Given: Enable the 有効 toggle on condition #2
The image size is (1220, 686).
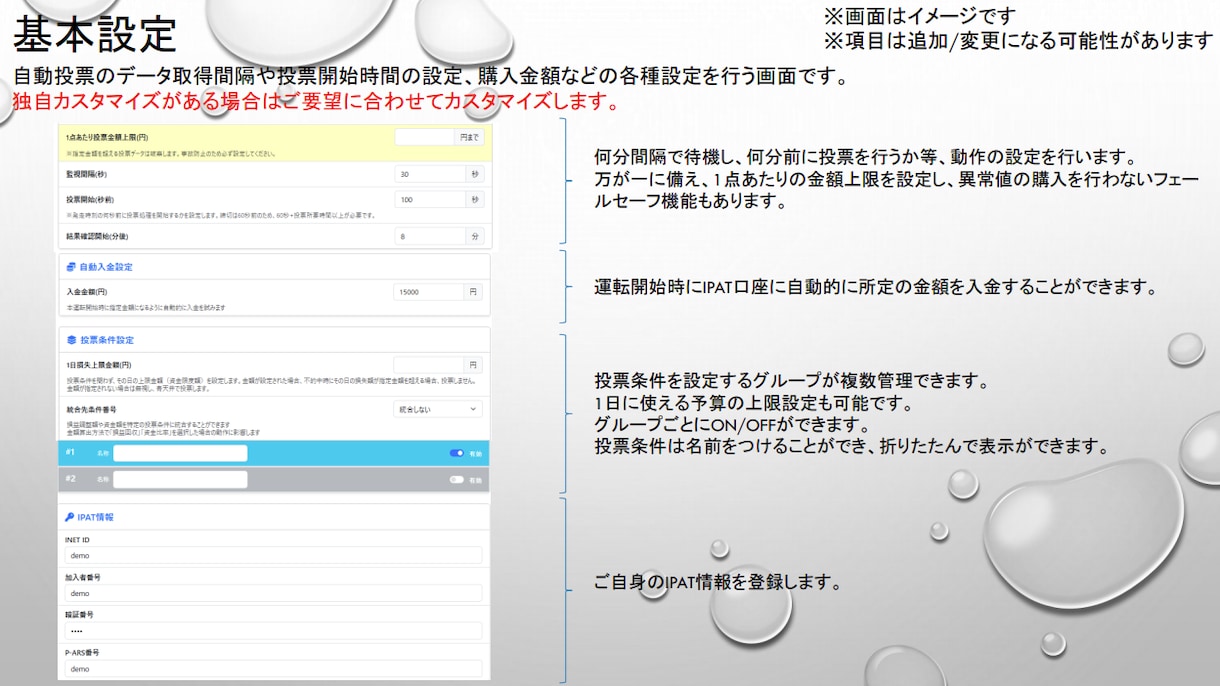Looking at the screenshot, I should (x=457, y=480).
